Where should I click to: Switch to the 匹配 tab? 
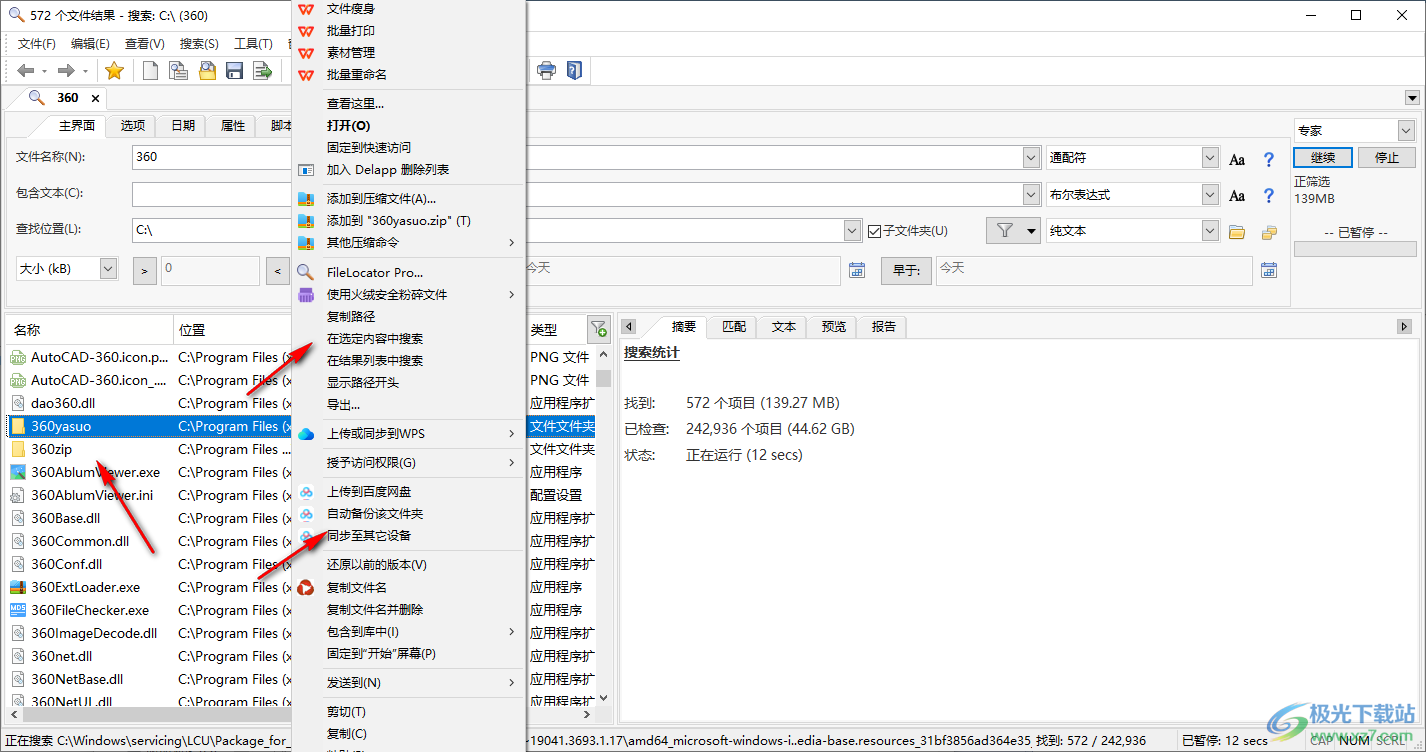[x=734, y=326]
